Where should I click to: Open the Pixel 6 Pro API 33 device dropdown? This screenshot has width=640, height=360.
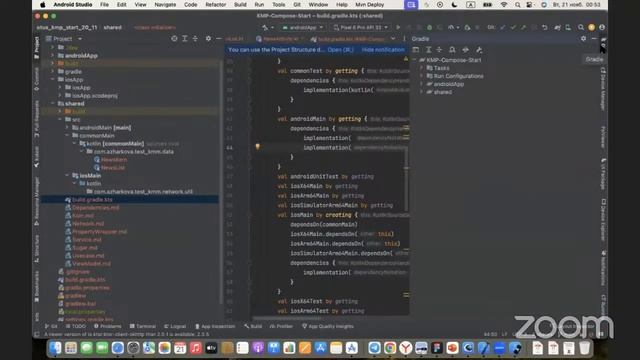tap(360, 27)
